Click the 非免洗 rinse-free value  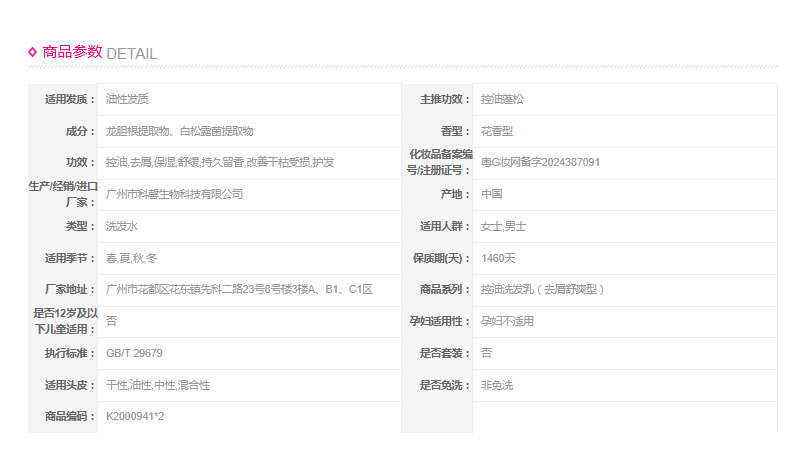pyautogui.click(x=496, y=385)
